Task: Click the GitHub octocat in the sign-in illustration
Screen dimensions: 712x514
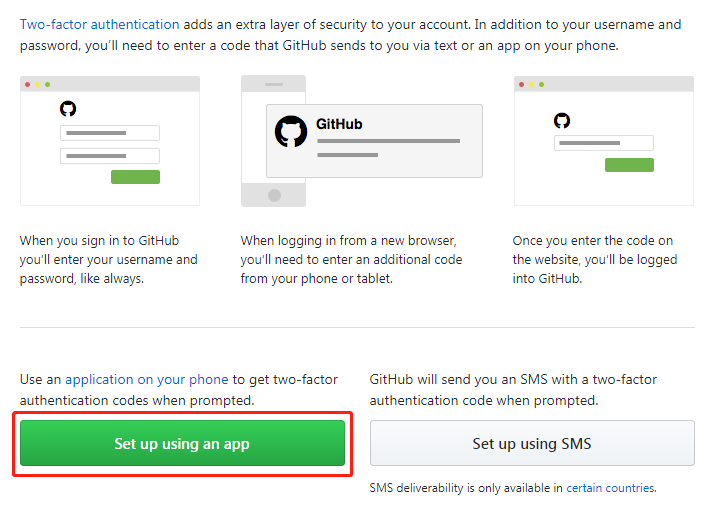Action: (68, 108)
